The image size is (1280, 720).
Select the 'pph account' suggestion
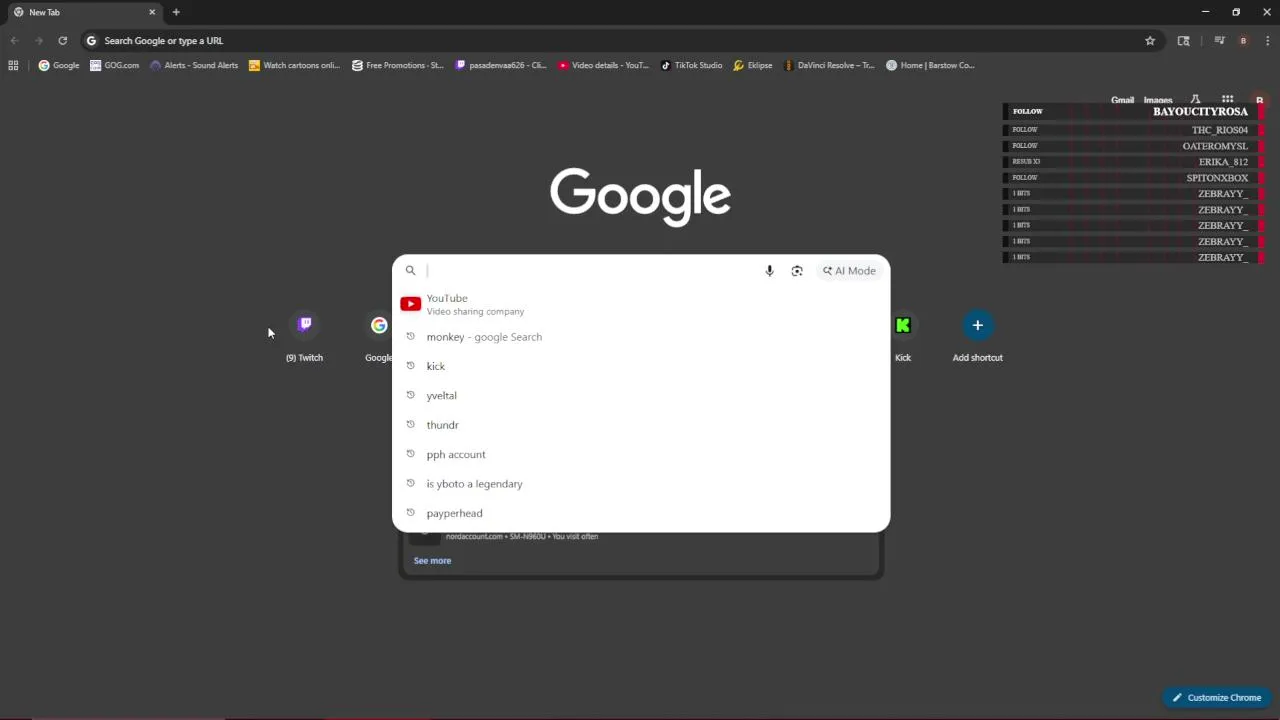click(x=640, y=454)
